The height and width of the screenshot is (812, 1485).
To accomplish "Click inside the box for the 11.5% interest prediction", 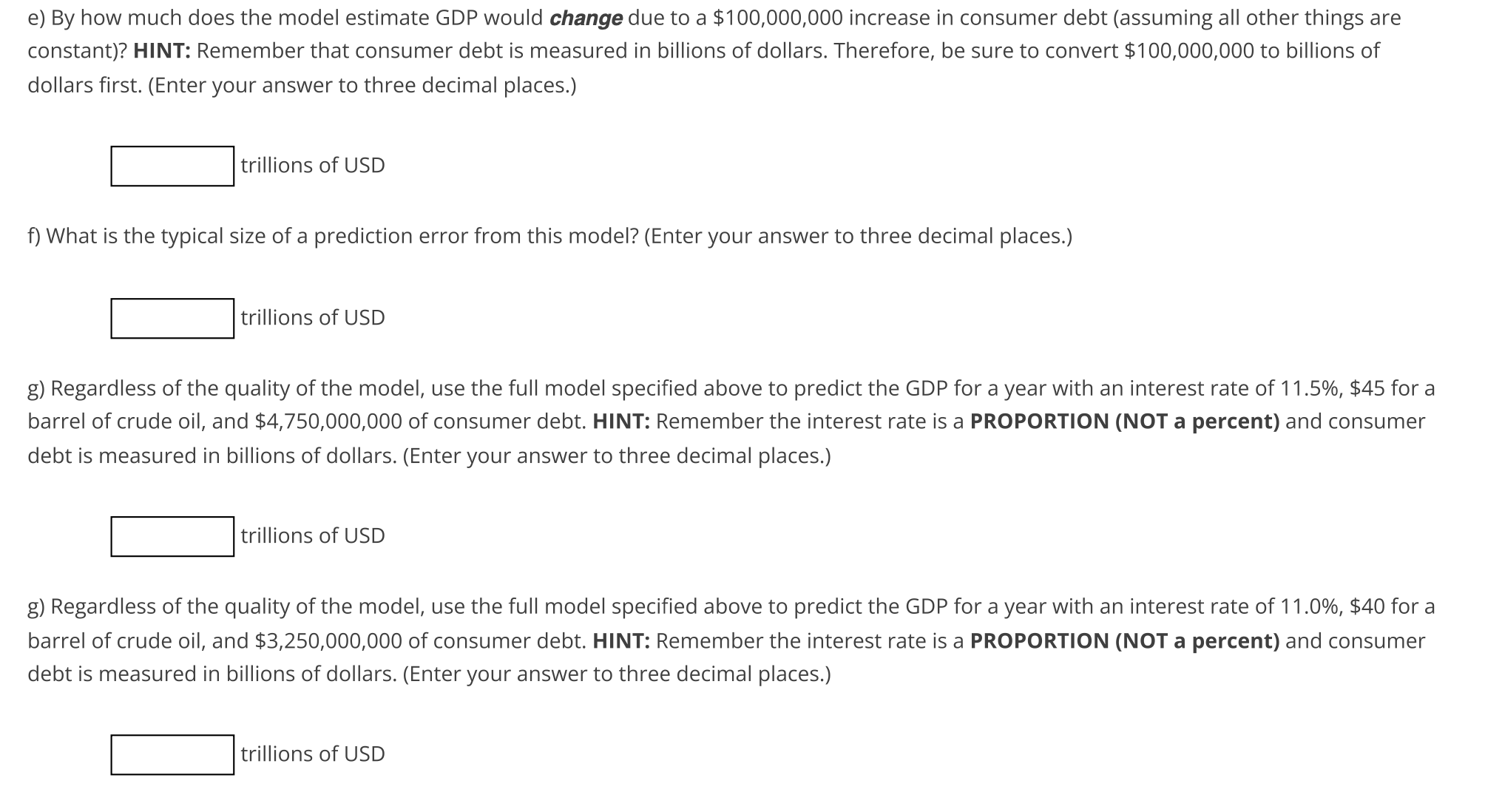I will (172, 535).
